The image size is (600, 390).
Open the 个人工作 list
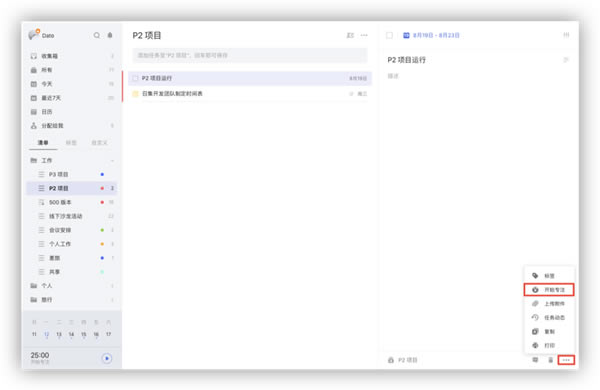72,244
